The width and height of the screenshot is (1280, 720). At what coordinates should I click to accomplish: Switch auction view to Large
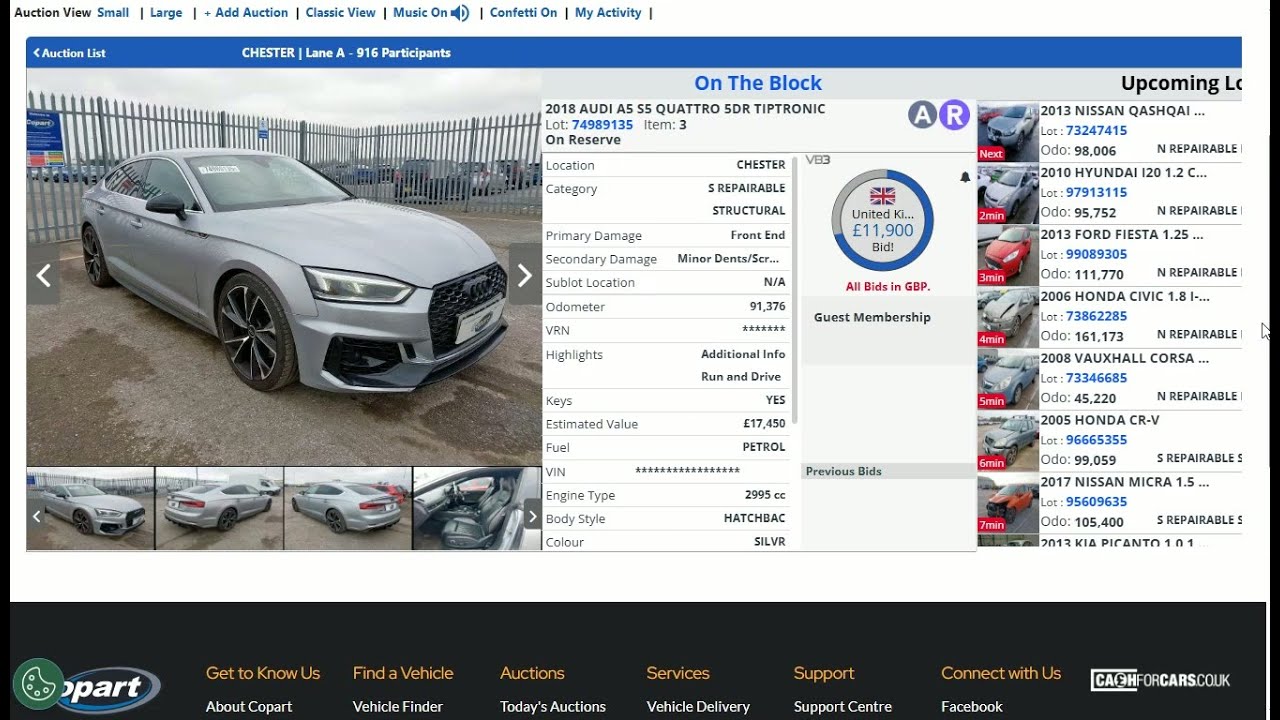click(166, 13)
